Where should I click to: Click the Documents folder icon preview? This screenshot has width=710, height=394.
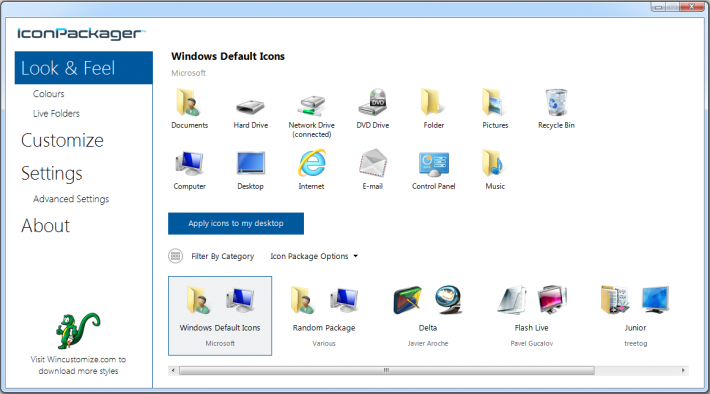coord(189,102)
